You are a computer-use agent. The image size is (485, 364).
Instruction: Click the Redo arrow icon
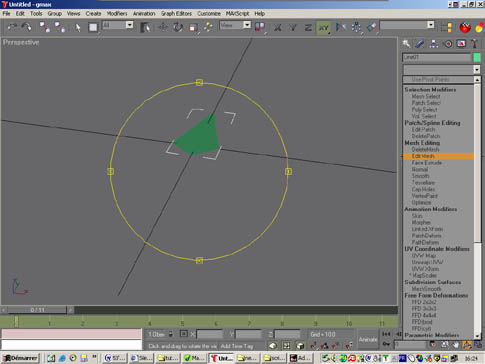pos(26,26)
